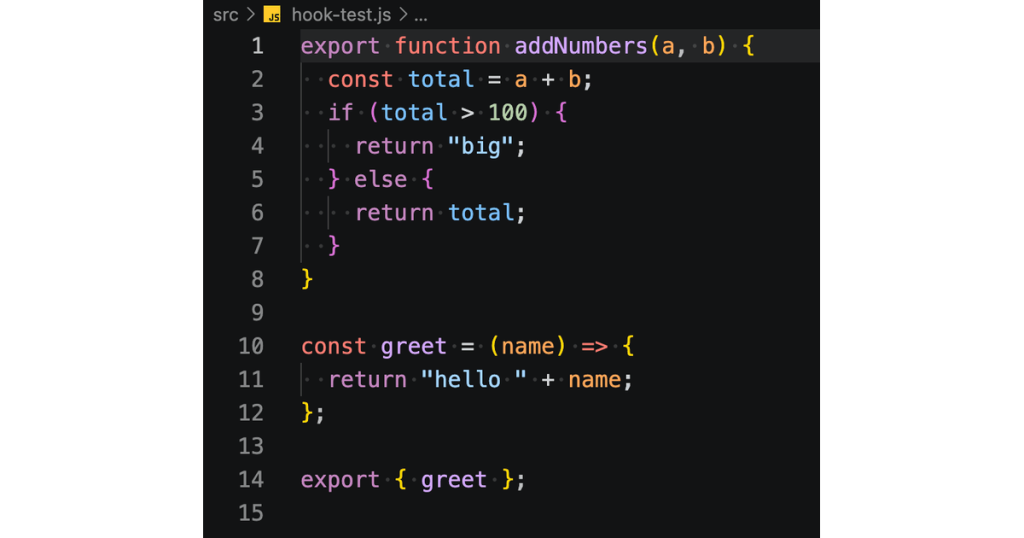Click line number 14 in gutter

251,480
